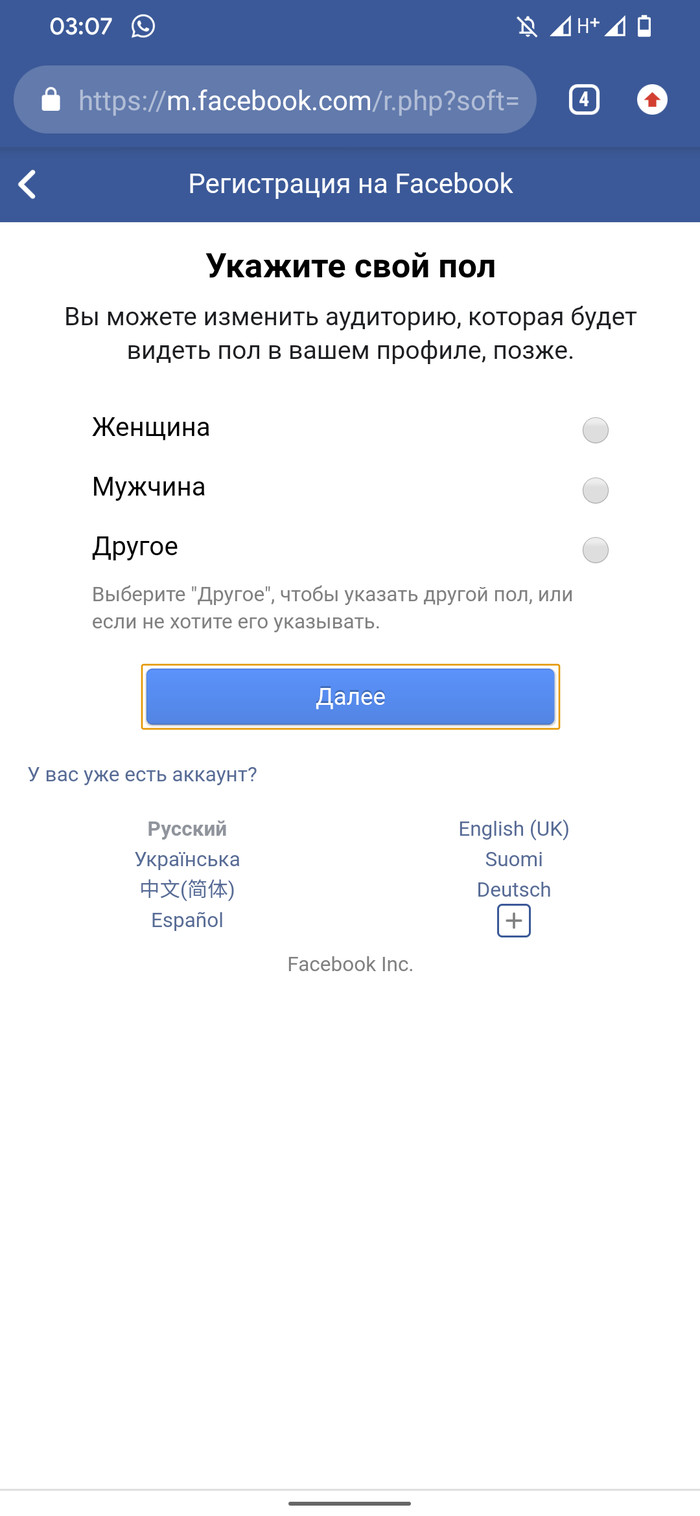This screenshot has width=700, height=1516.
Task: Switch language to 中文(简体)
Action: [187, 890]
